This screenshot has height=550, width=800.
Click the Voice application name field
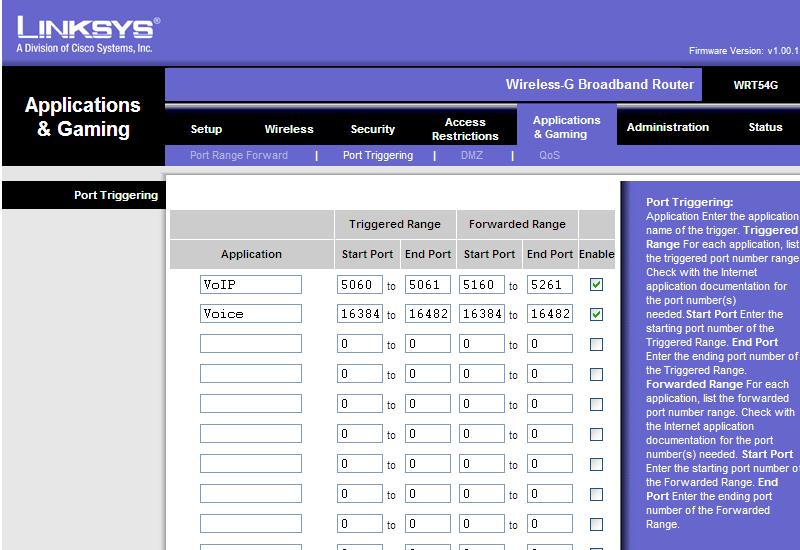251,314
